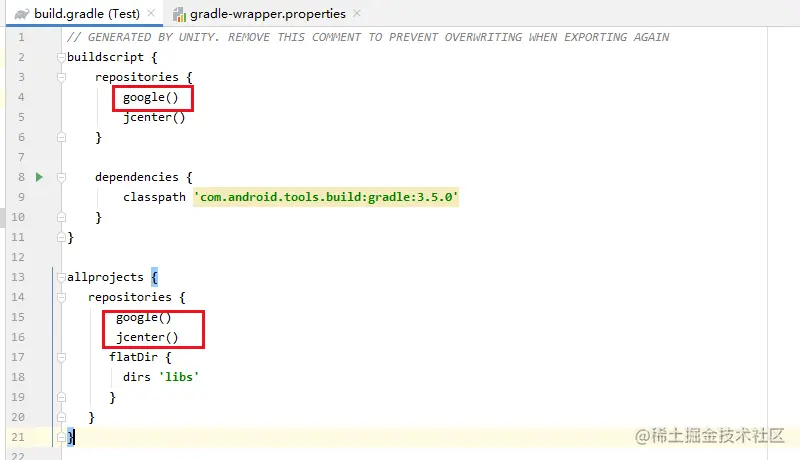Click fold end marker on line 11
Screen dimensions: 800x460
tap(61, 237)
